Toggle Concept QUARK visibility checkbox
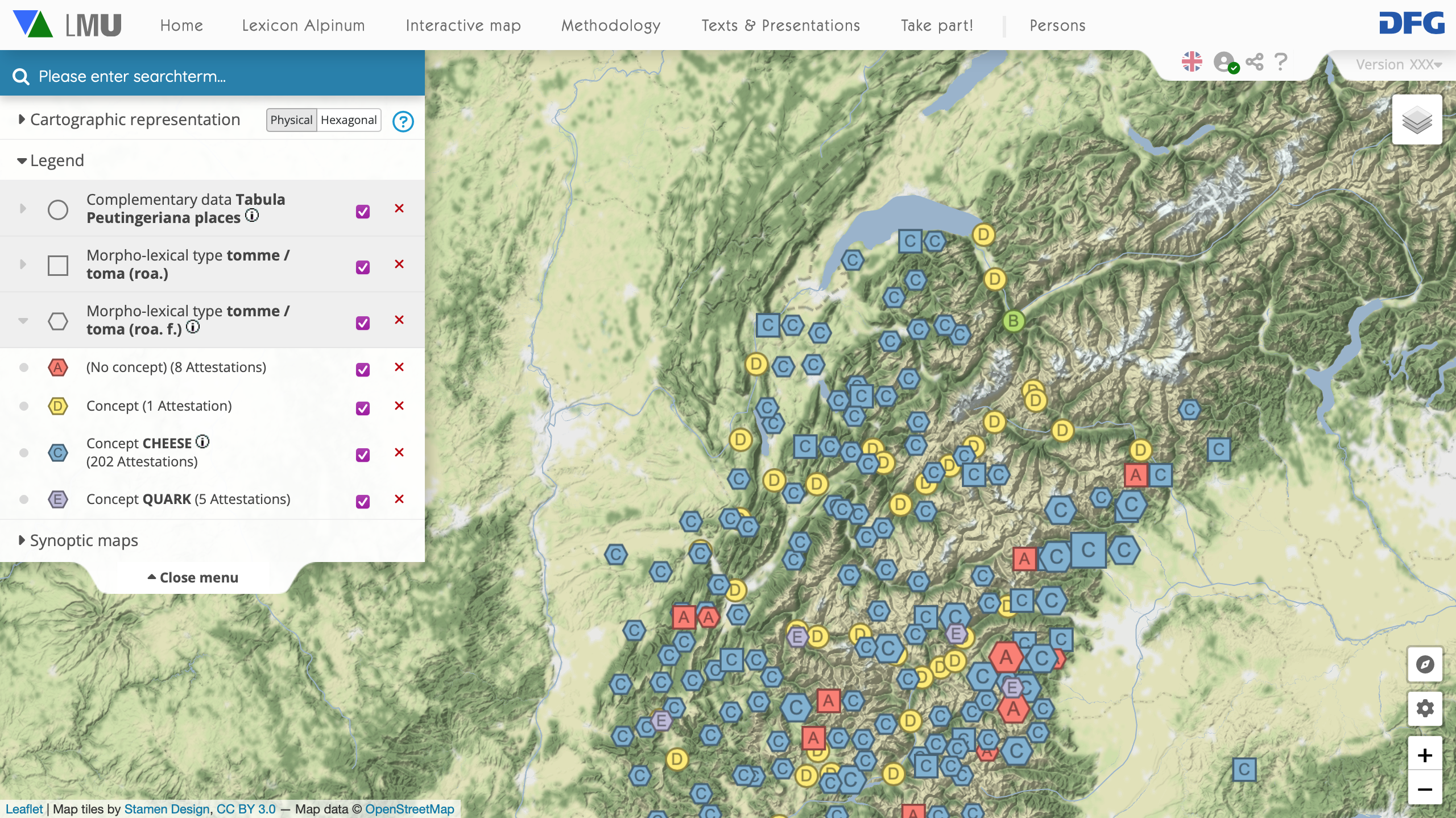 click(x=362, y=501)
